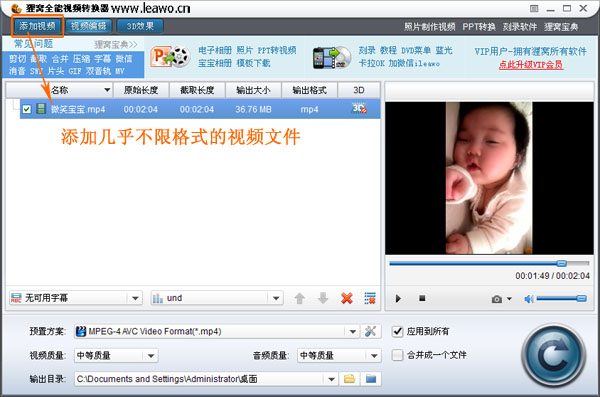Click the move up arrow icon

click(300, 298)
